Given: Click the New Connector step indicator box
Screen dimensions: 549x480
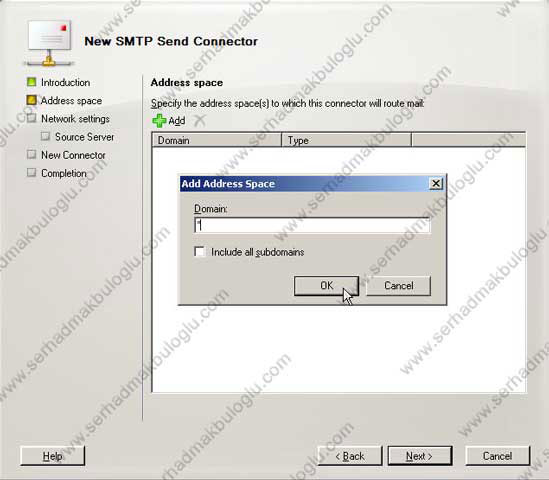Looking at the screenshot, I should click(x=32, y=154).
